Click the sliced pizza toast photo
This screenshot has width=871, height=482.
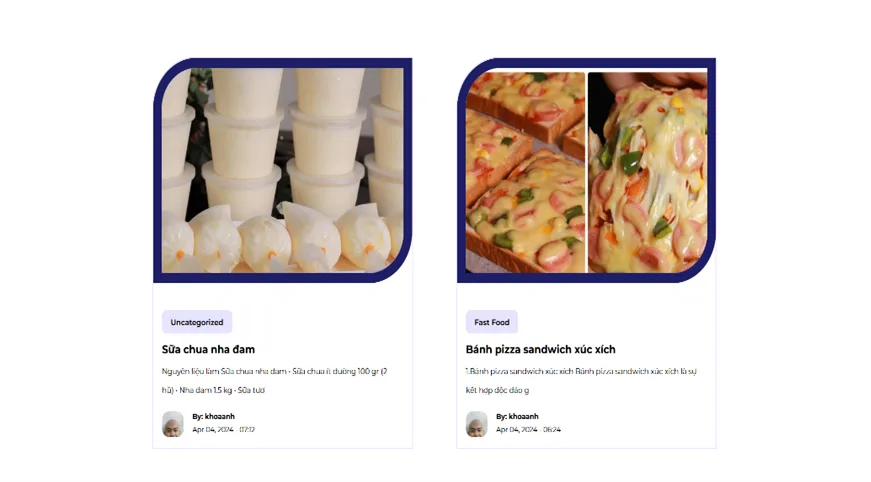525,172
